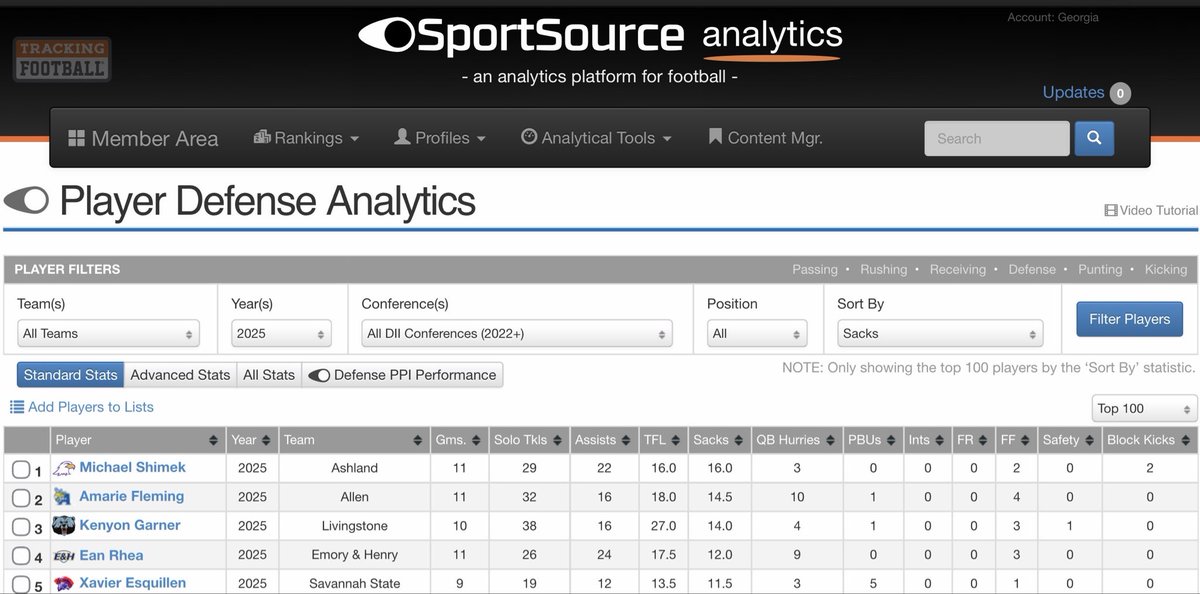This screenshot has width=1200, height=594.
Task: Open the Updates notification badge
Action: (1120, 93)
